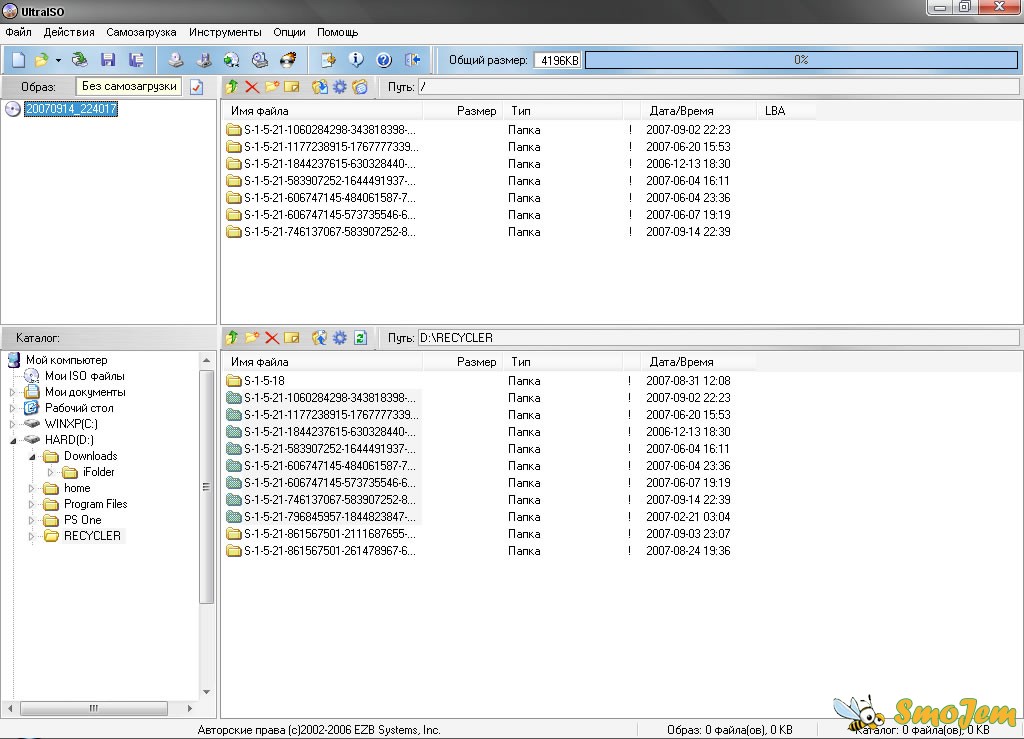Viewport: 1024px width, 739px height.
Task: Click red X delete in local catalog toolbar
Action: (272, 338)
